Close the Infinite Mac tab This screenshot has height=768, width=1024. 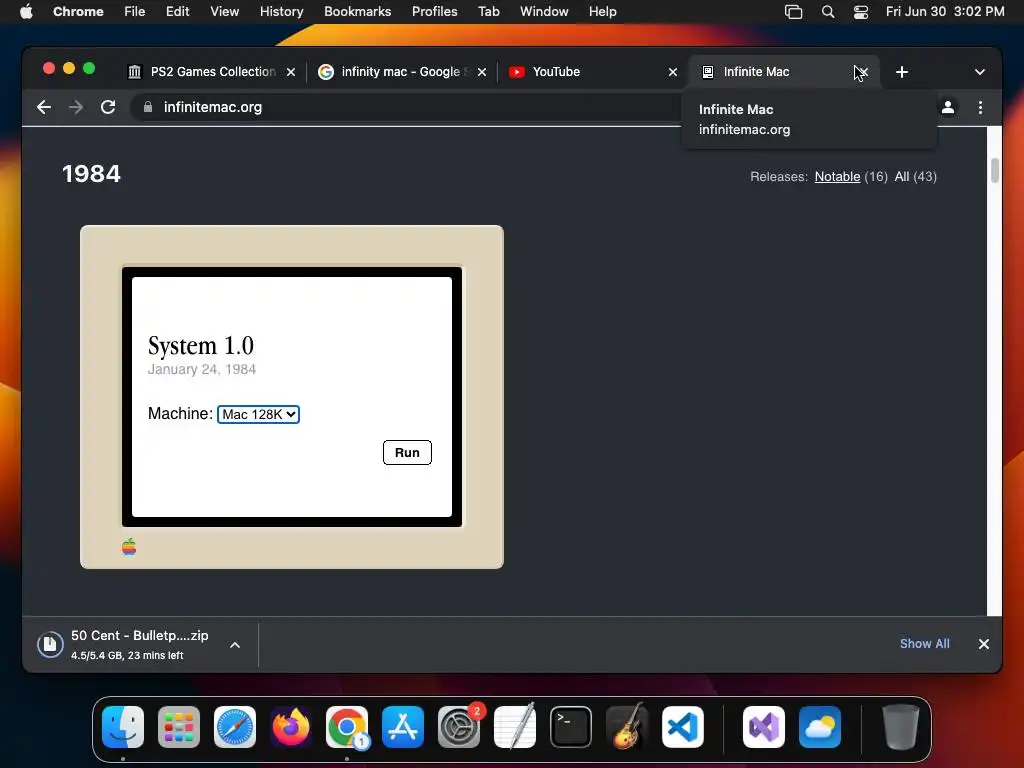click(x=862, y=72)
